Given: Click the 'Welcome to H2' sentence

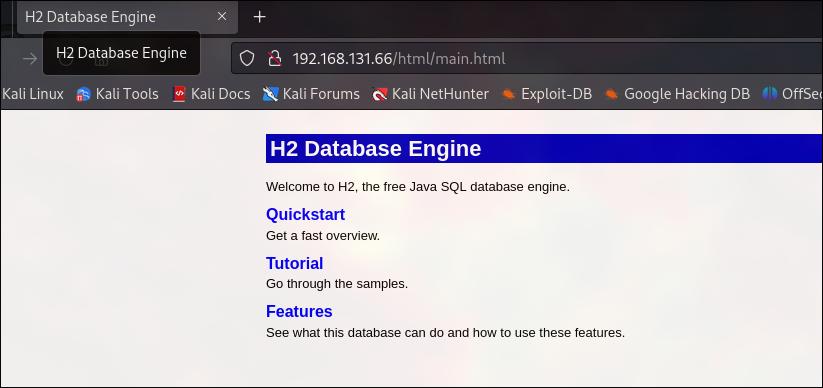Looking at the screenshot, I should click(418, 187).
